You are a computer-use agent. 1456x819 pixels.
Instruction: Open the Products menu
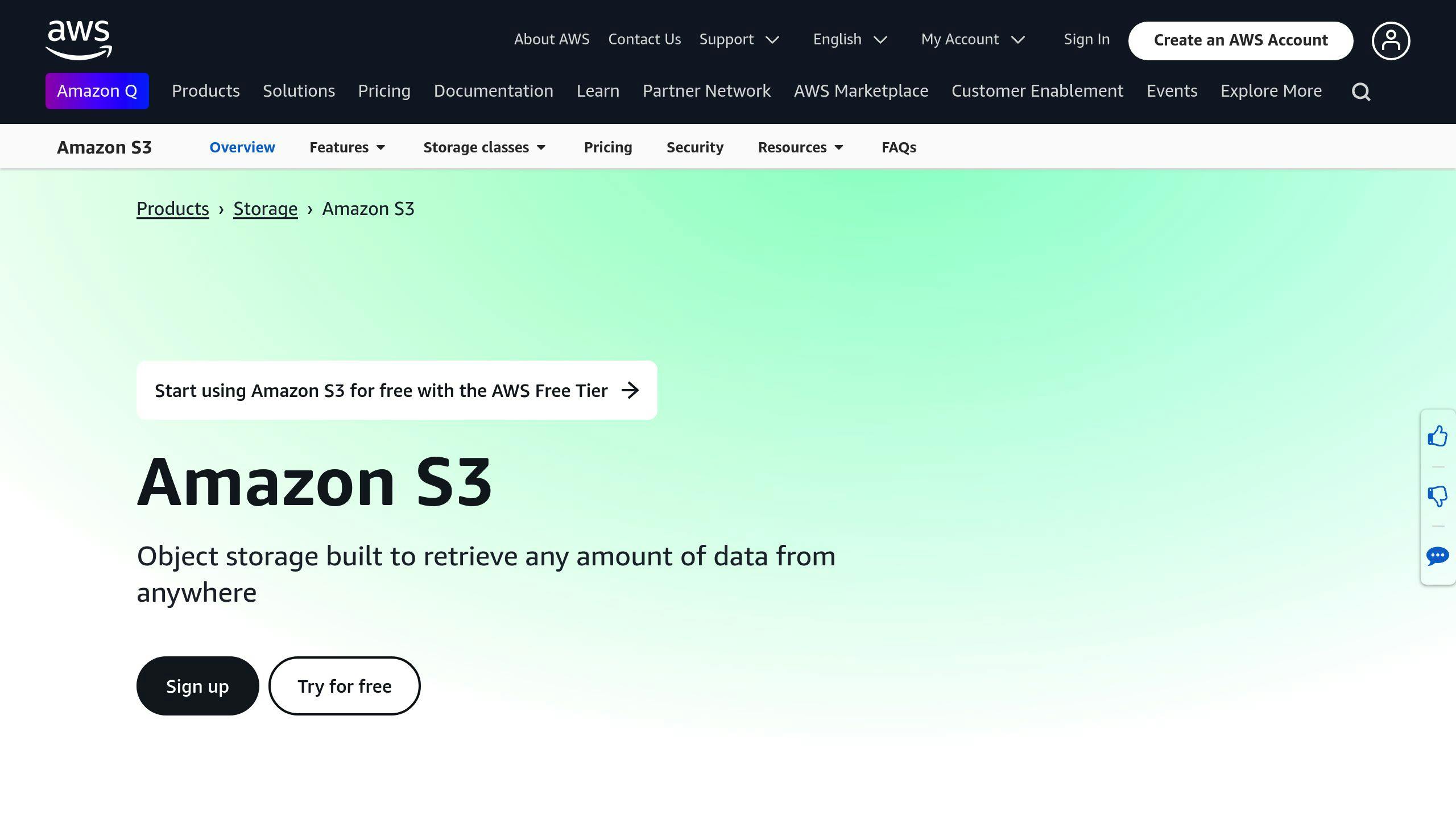click(x=206, y=91)
